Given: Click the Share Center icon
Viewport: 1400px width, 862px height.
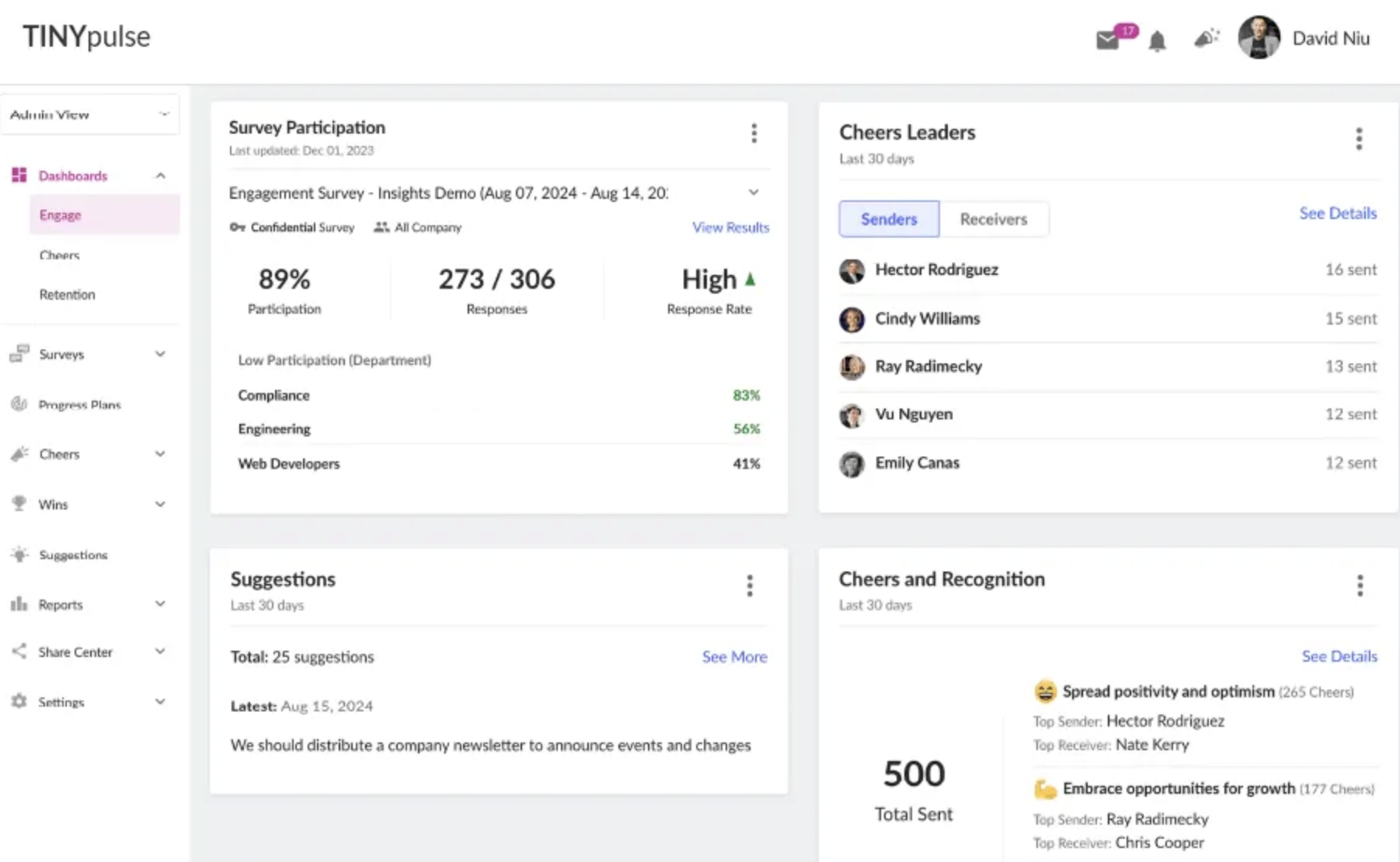Looking at the screenshot, I should point(19,652).
